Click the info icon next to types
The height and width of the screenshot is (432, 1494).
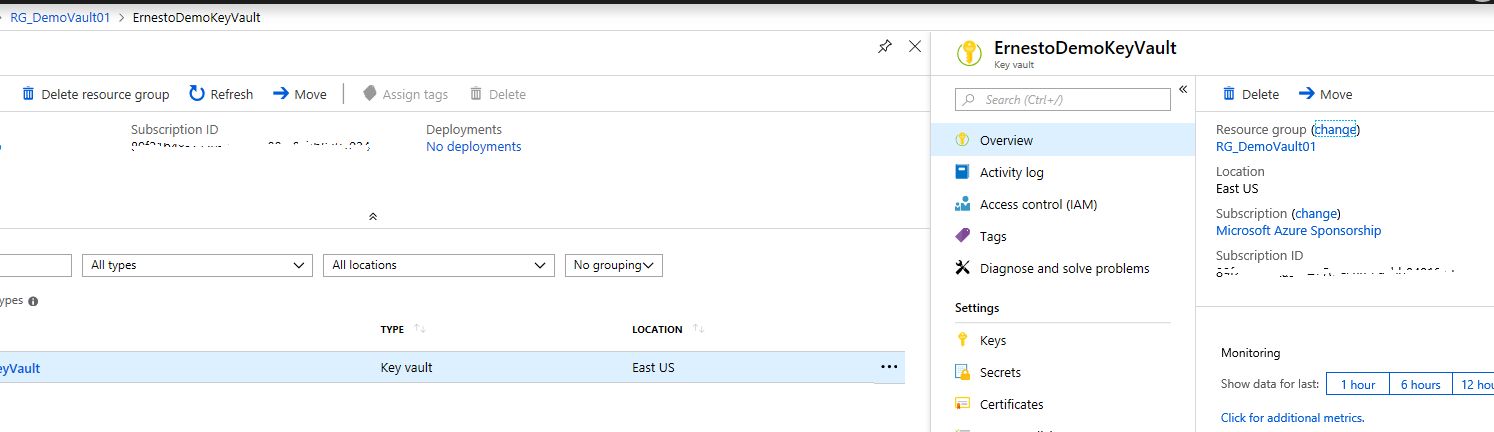pos(33,301)
